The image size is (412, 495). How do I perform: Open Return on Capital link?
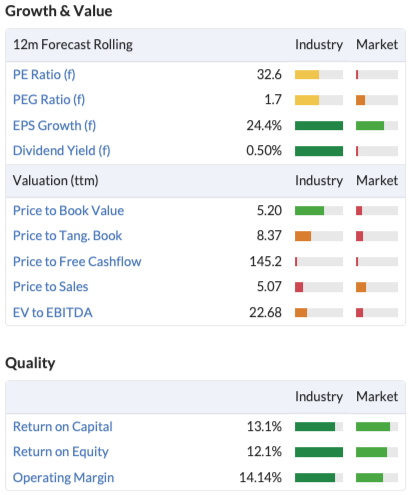coord(63,427)
